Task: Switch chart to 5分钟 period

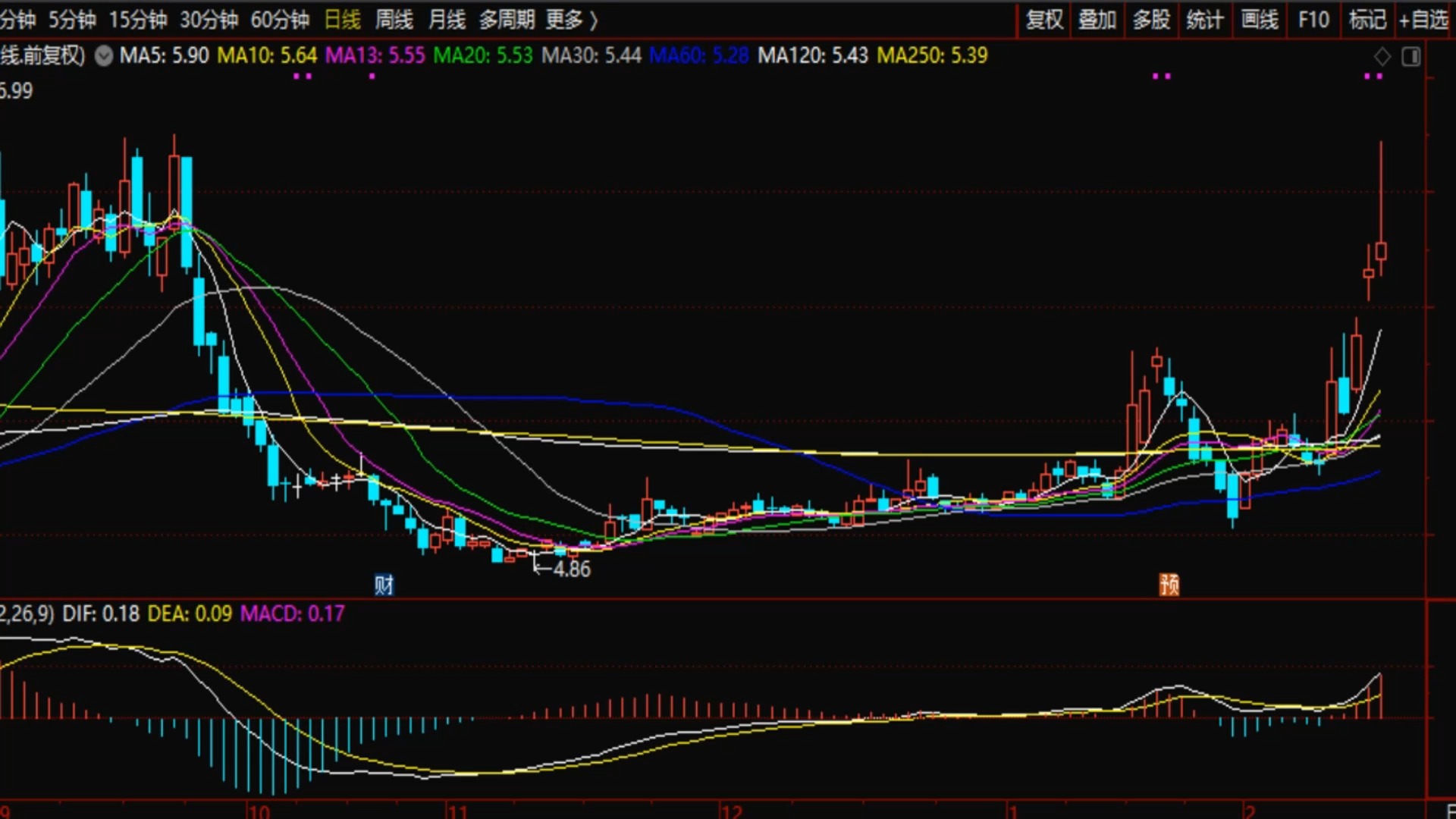Action: [72, 20]
